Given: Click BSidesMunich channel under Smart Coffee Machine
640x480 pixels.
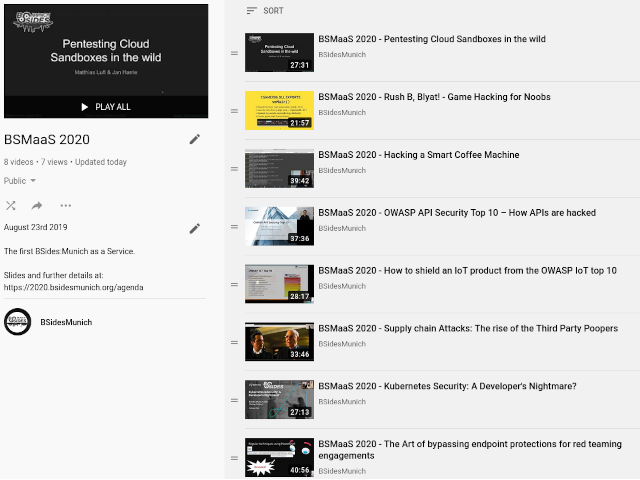Looking at the screenshot, I should click(x=342, y=171).
